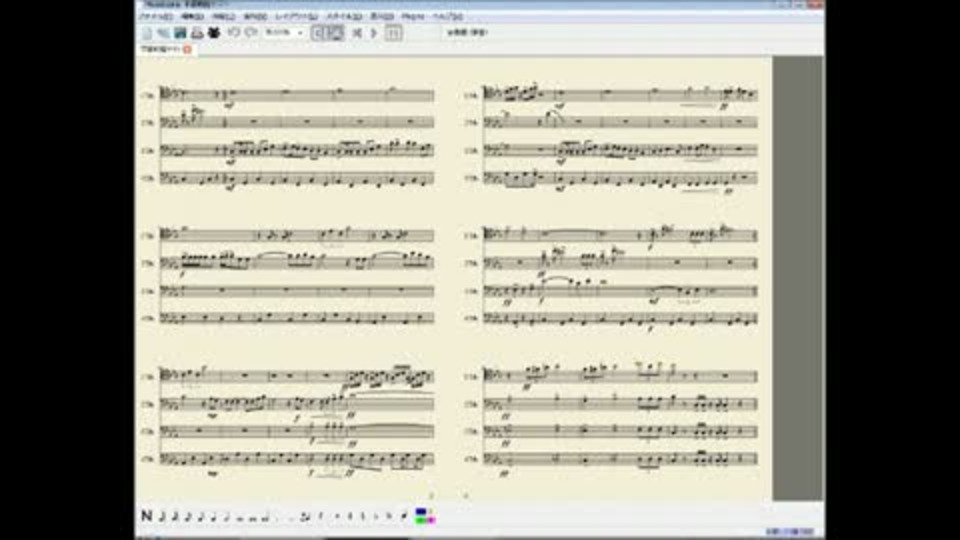Undo the last action via toolbar arrow
This screenshot has width=960, height=540.
click(232, 32)
